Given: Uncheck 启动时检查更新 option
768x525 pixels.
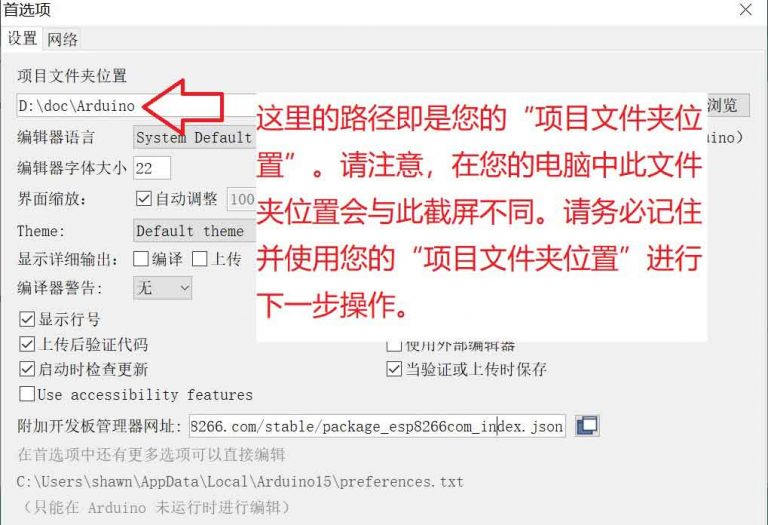Looking at the screenshot, I should (x=27, y=369).
